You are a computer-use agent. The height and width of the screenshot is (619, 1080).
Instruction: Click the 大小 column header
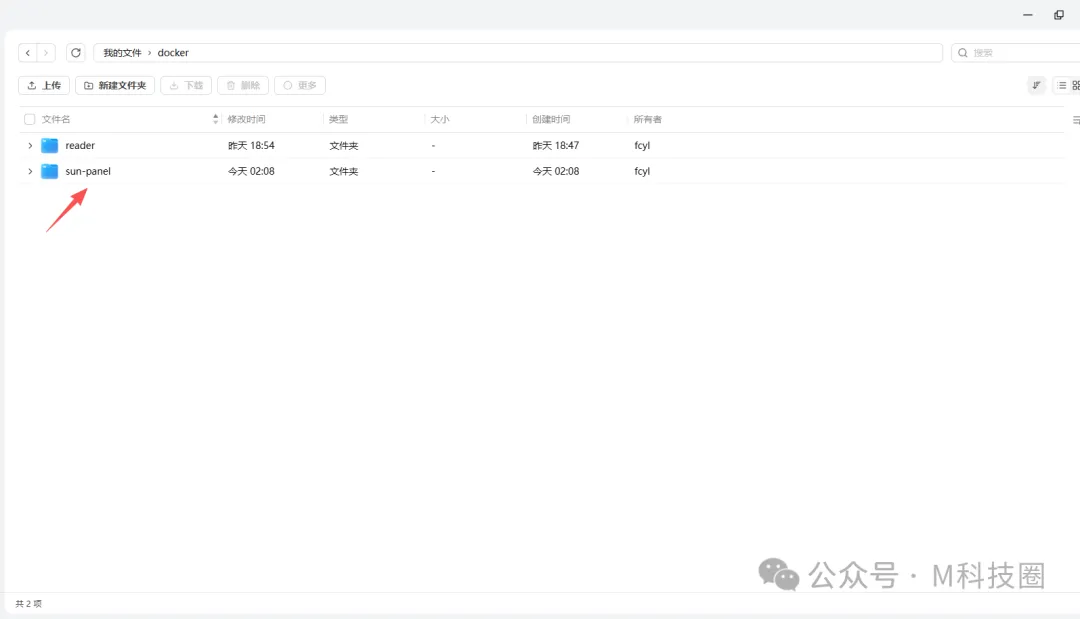439,119
